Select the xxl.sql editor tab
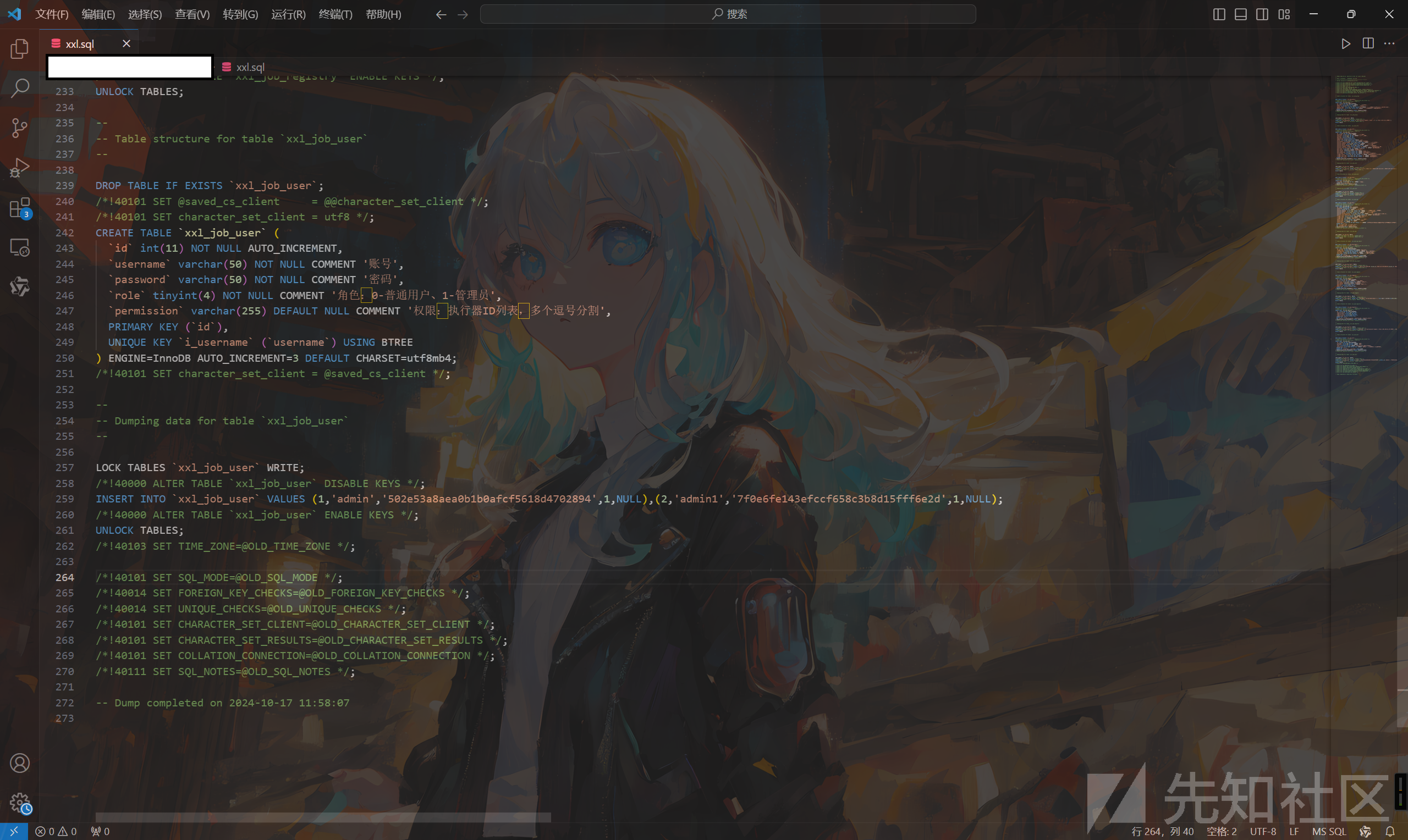The width and height of the screenshot is (1408, 840). click(x=90, y=43)
